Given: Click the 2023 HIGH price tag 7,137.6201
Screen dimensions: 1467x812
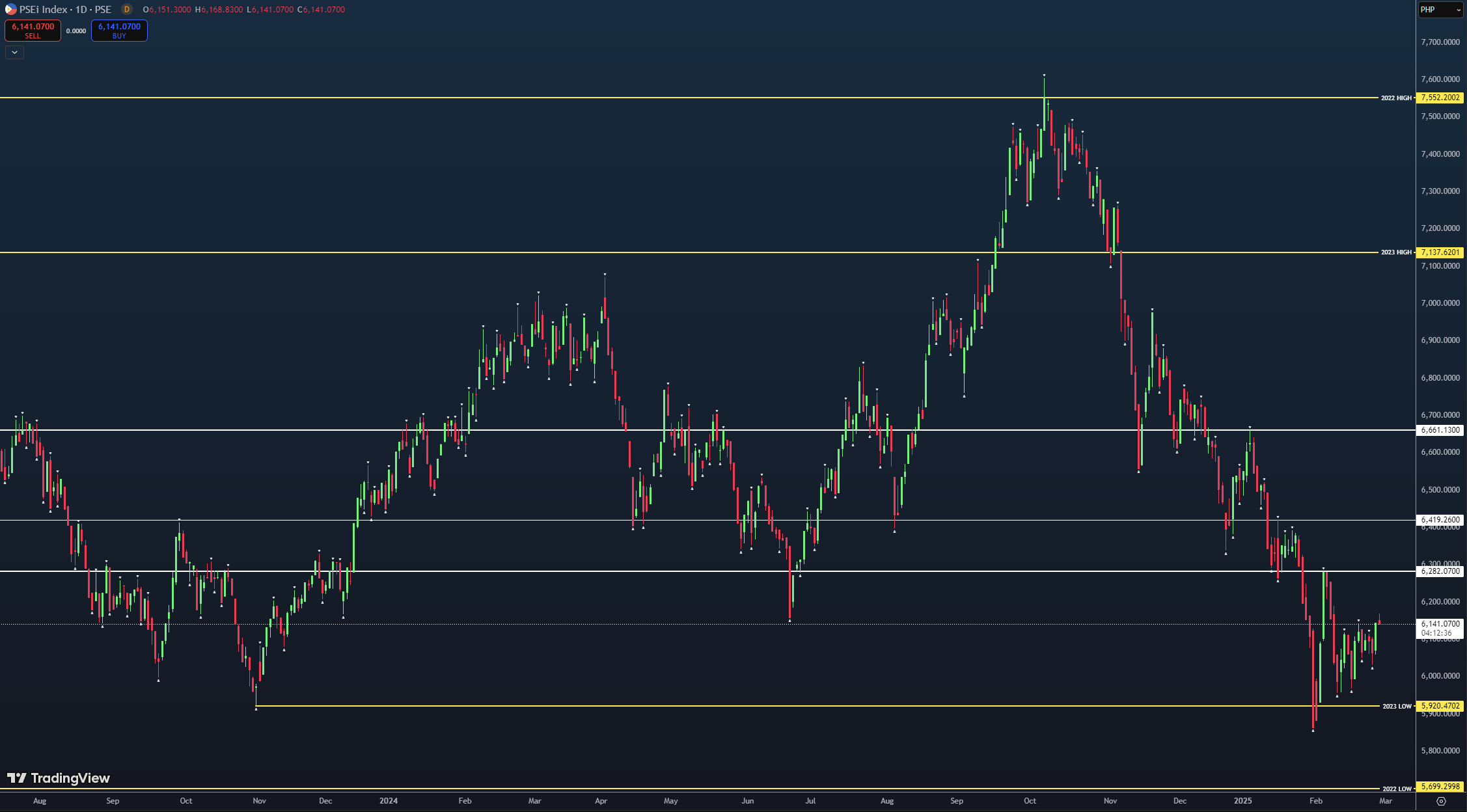Looking at the screenshot, I should pos(1440,252).
